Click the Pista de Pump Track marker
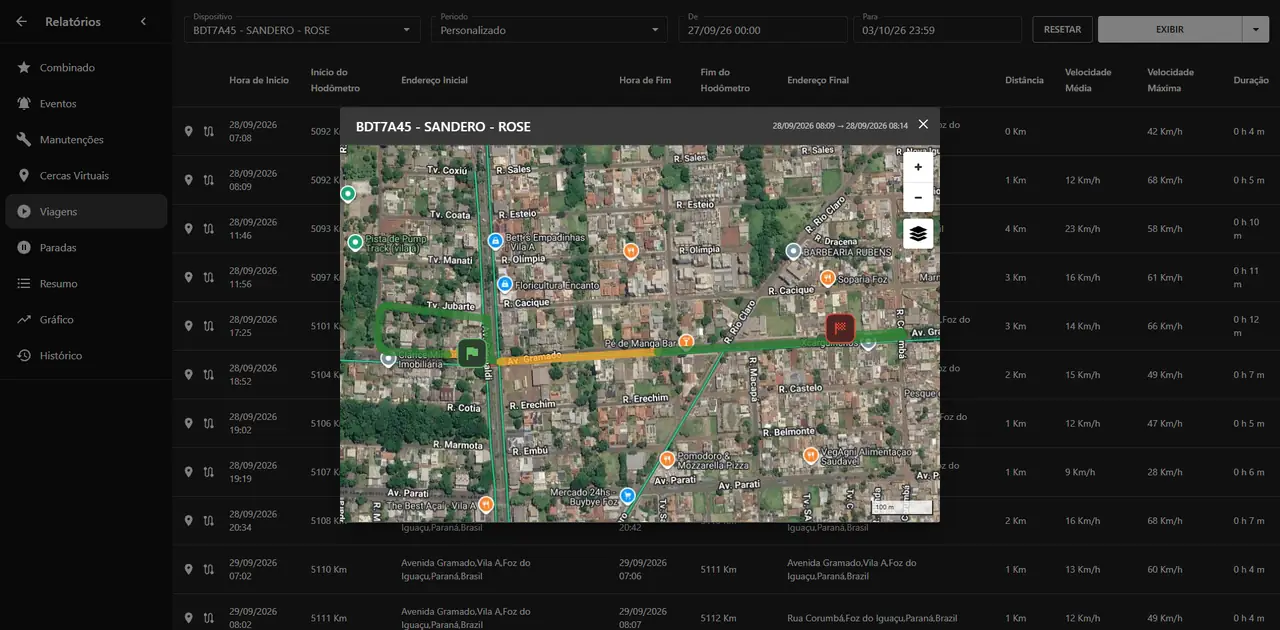 tap(354, 242)
